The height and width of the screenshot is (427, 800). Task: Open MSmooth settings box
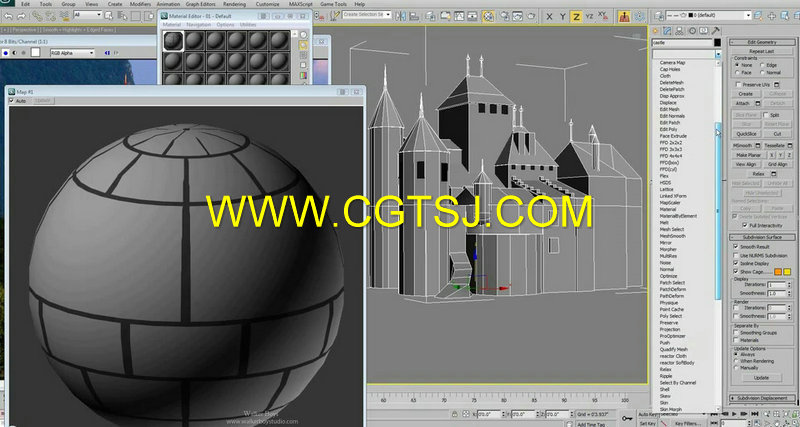(758, 145)
